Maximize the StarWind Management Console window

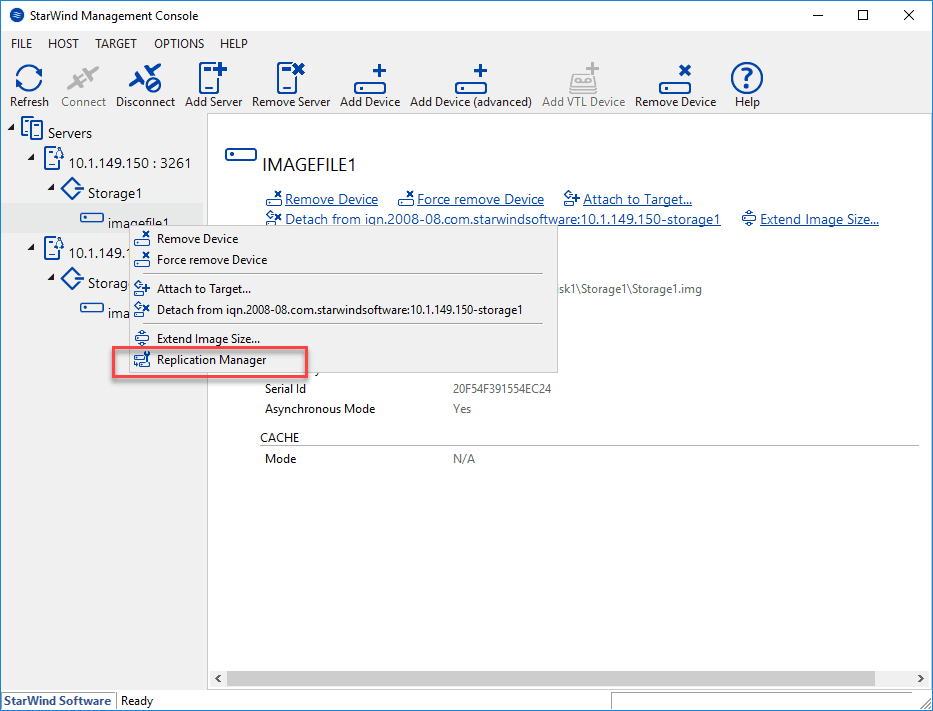point(863,15)
